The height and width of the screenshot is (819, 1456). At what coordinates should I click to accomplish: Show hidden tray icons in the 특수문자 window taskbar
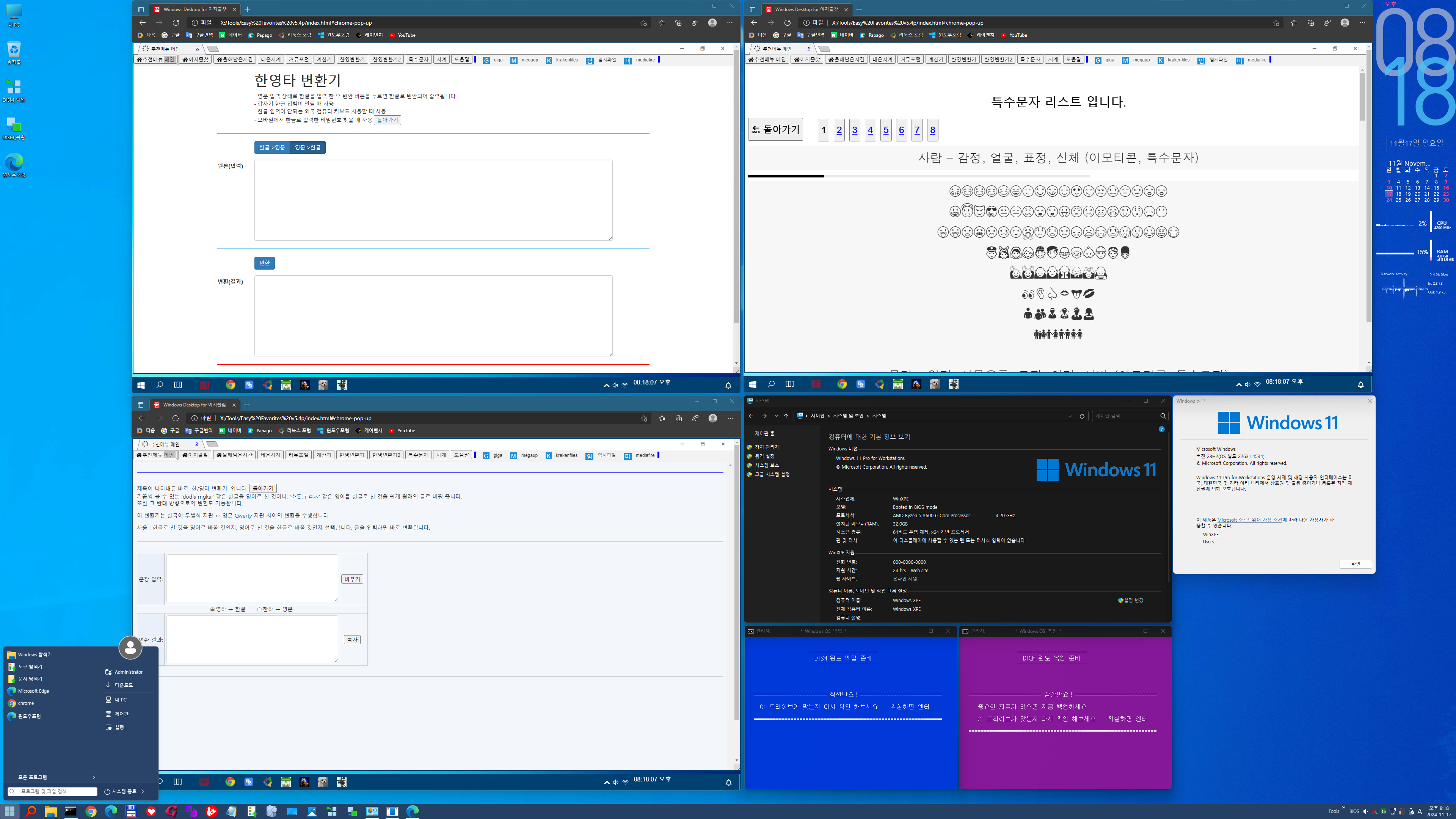click(x=1239, y=384)
